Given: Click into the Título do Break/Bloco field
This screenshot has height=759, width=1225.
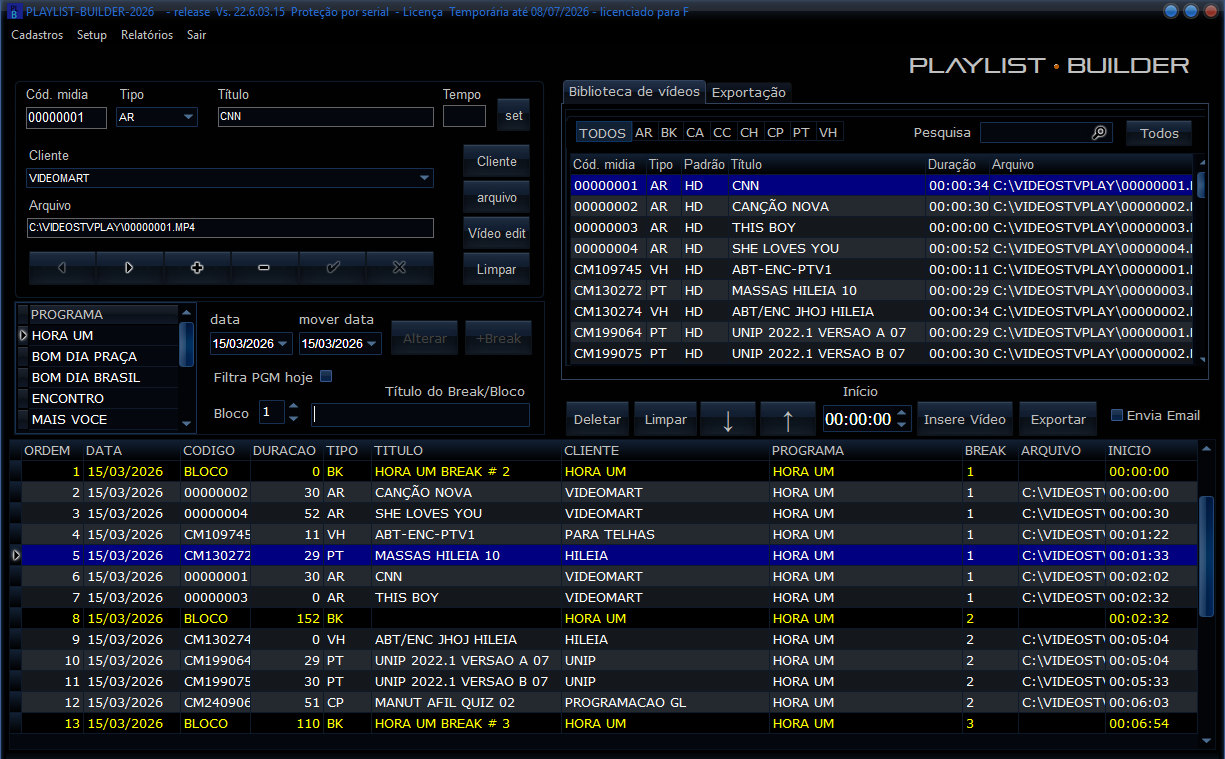Looking at the screenshot, I should [420, 414].
